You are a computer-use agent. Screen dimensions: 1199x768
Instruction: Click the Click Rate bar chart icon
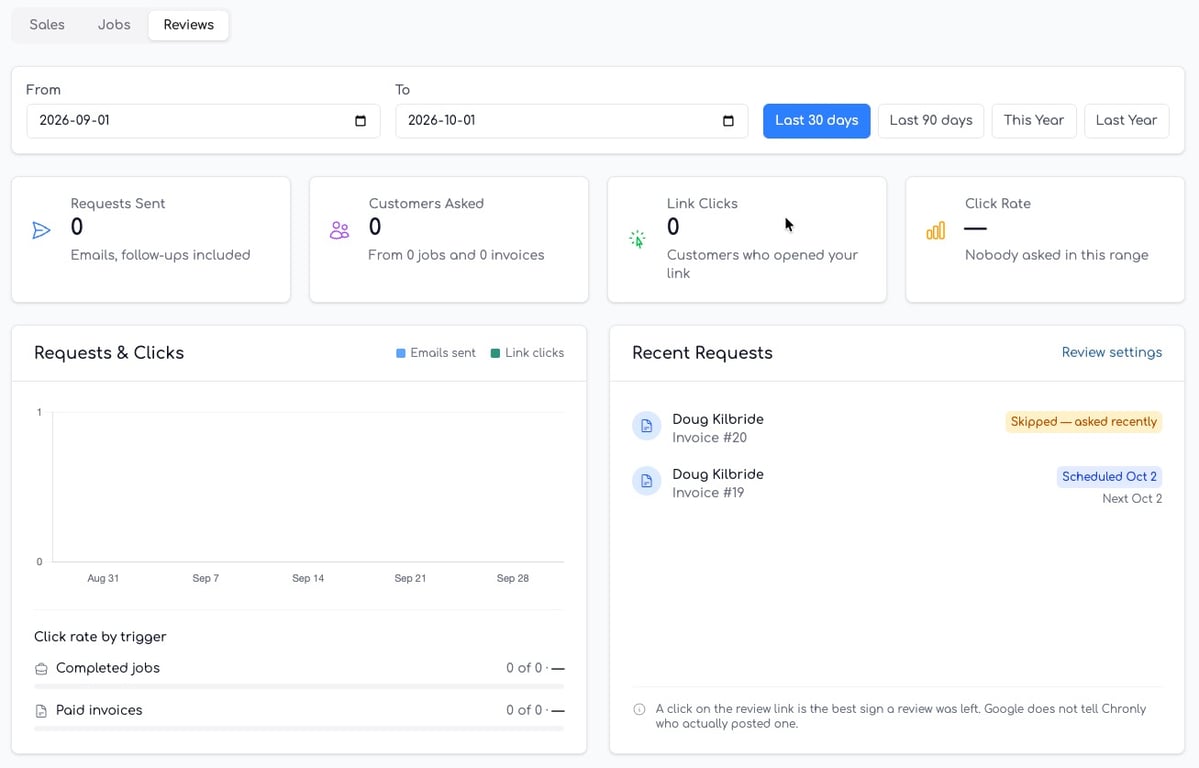click(935, 230)
